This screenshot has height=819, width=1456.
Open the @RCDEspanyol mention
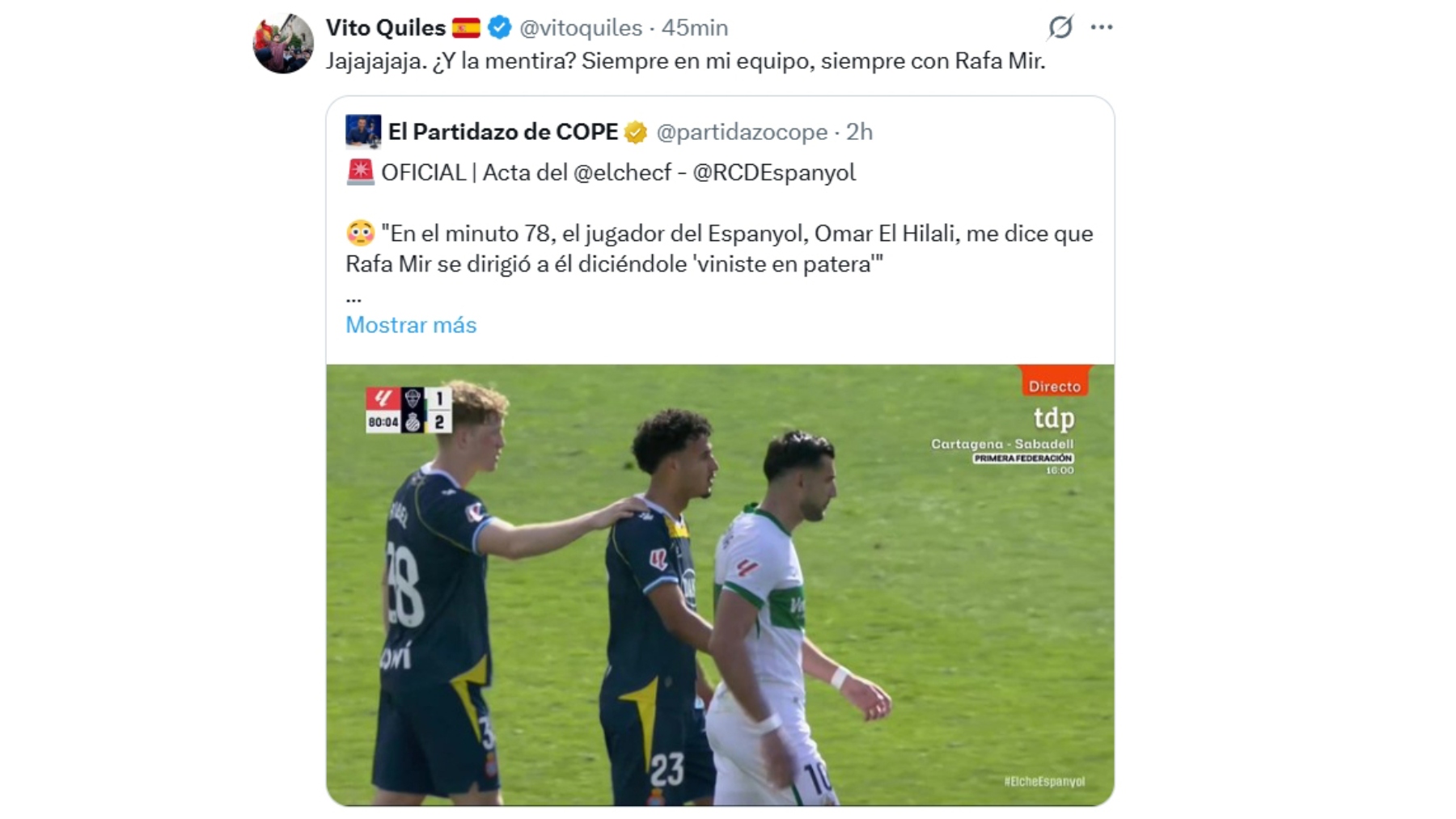tap(774, 173)
